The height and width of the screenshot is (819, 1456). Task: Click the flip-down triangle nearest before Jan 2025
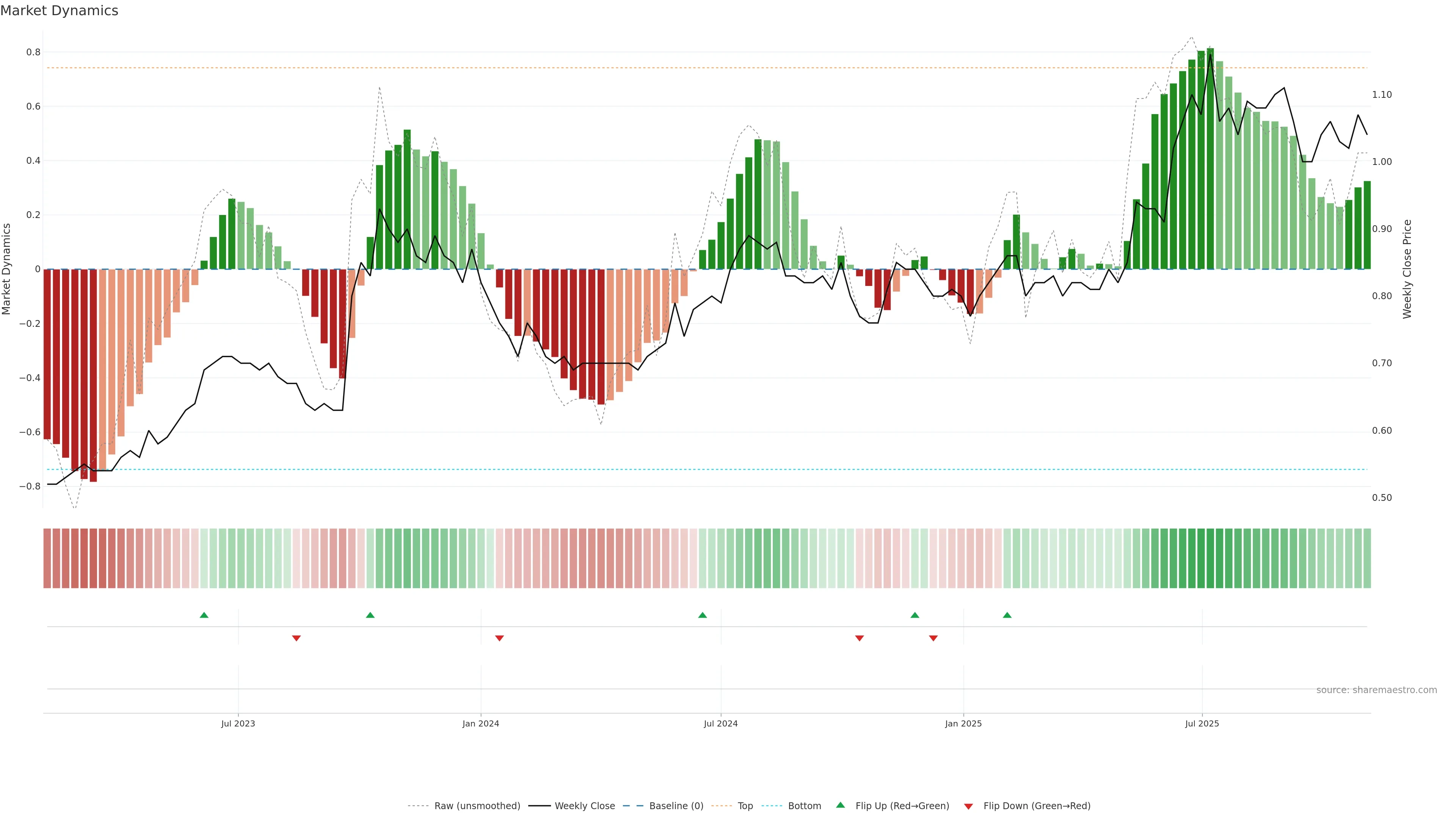tap(933, 638)
